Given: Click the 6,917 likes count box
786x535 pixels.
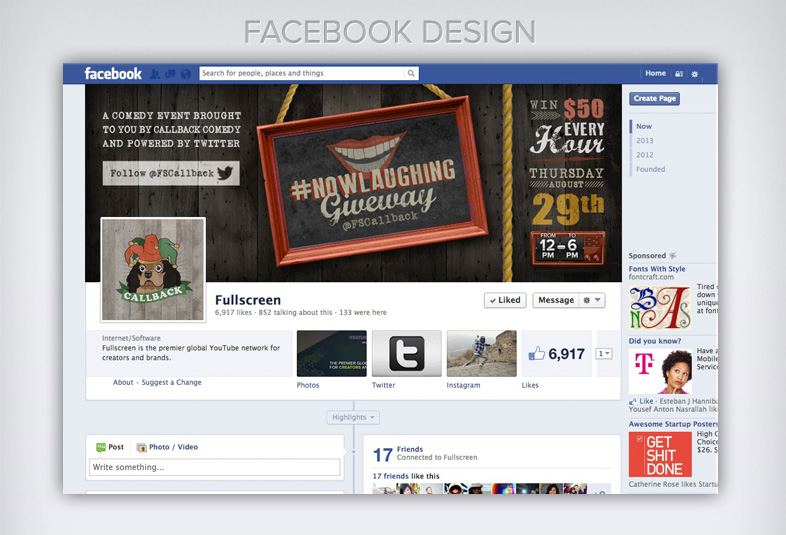Looking at the screenshot, I should point(557,353).
